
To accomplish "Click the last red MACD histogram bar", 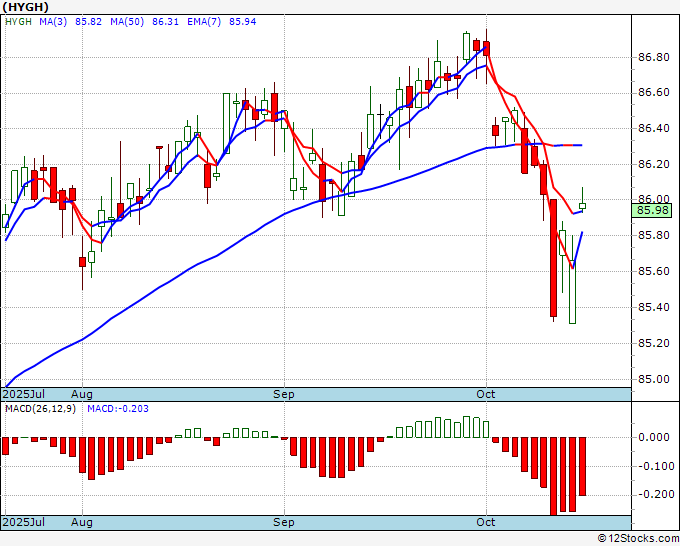I will coord(582,466).
